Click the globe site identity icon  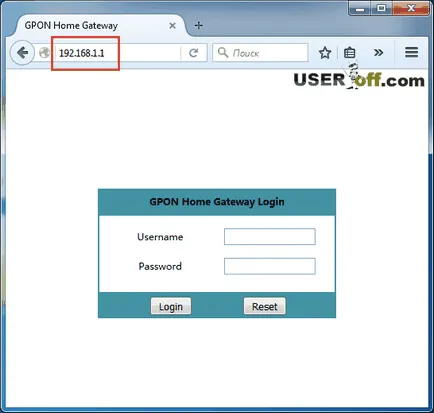[x=44, y=53]
